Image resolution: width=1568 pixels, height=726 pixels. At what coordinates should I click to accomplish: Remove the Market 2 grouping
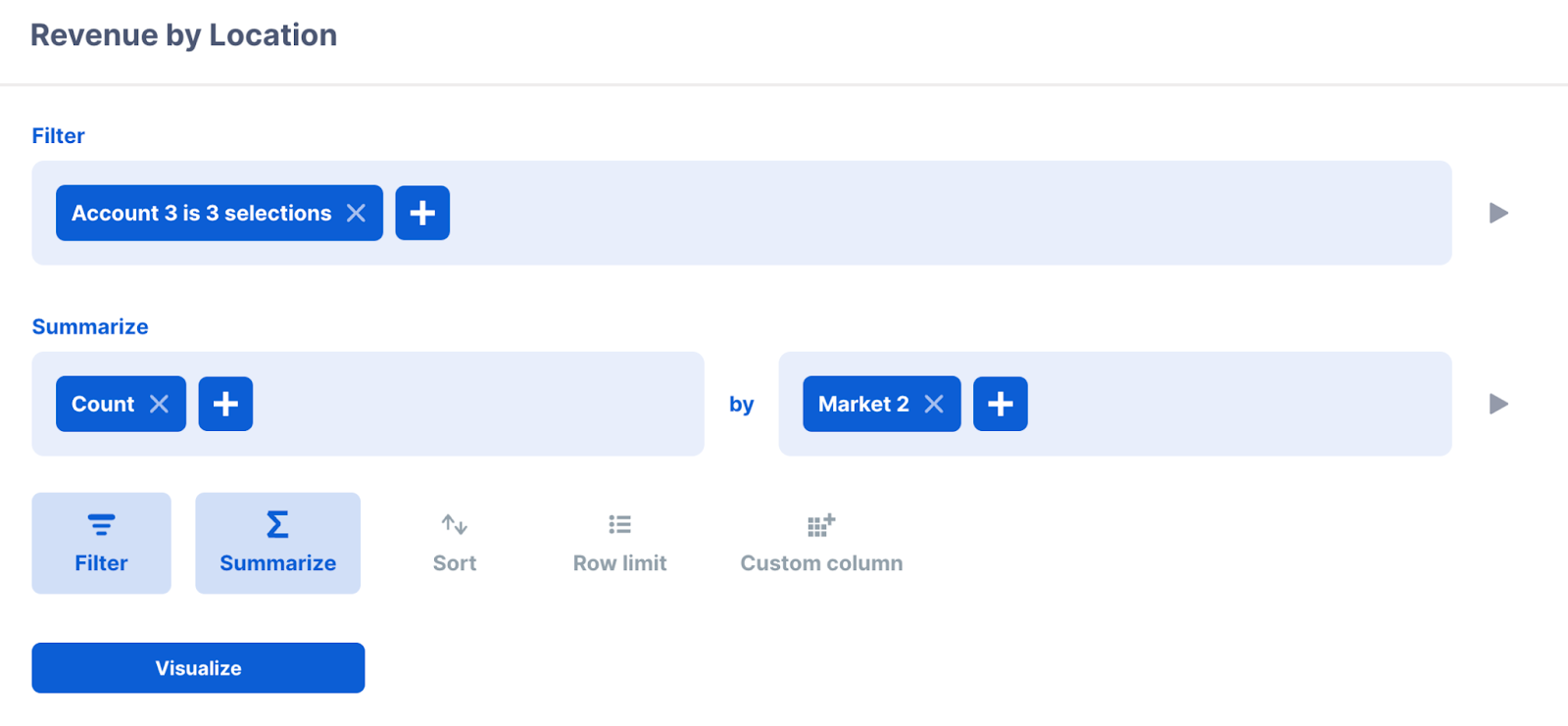click(934, 404)
